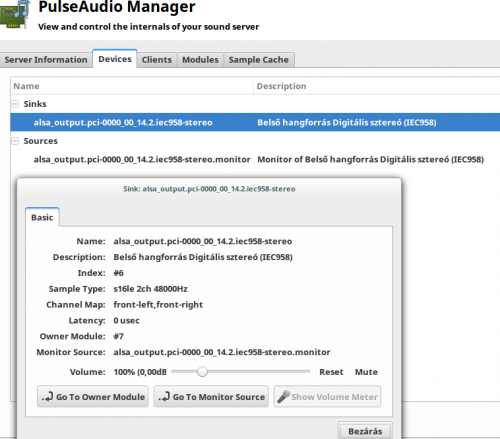Image resolution: width=500 pixels, height=439 pixels.
Task: Click the PulseAudio Manager sound card icon
Action: (14, 14)
